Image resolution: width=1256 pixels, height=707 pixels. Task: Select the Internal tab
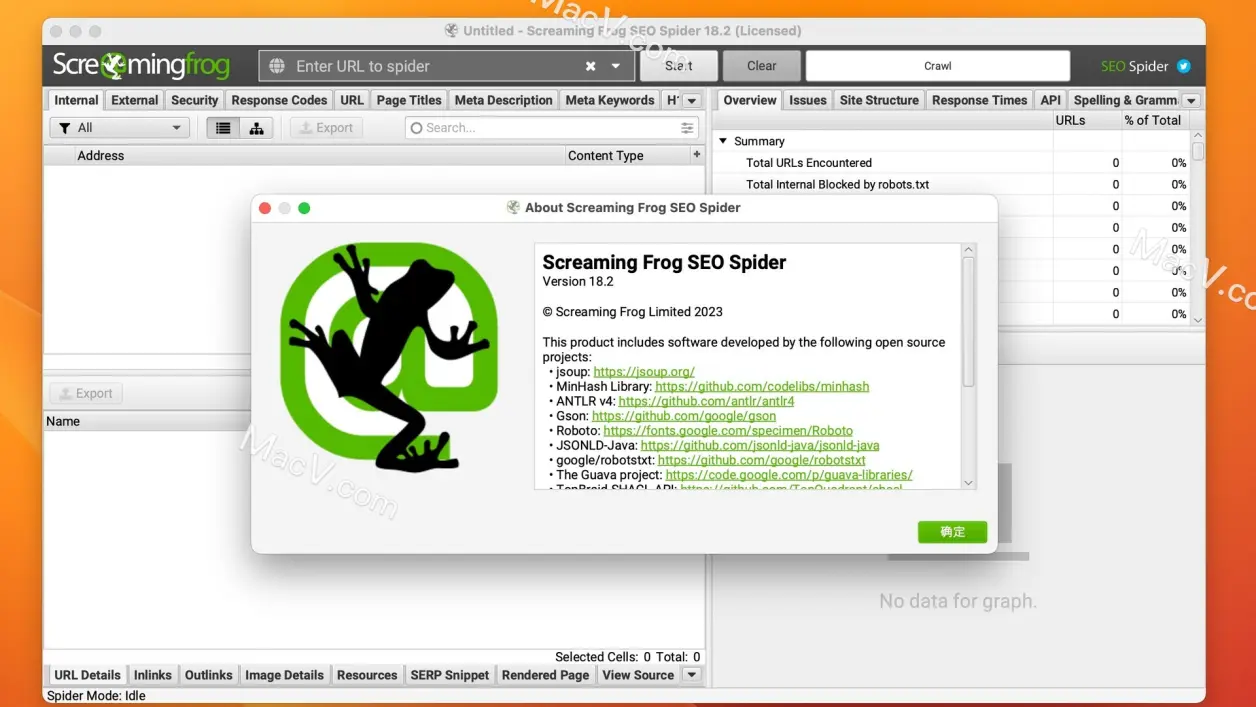pyautogui.click(x=76, y=100)
